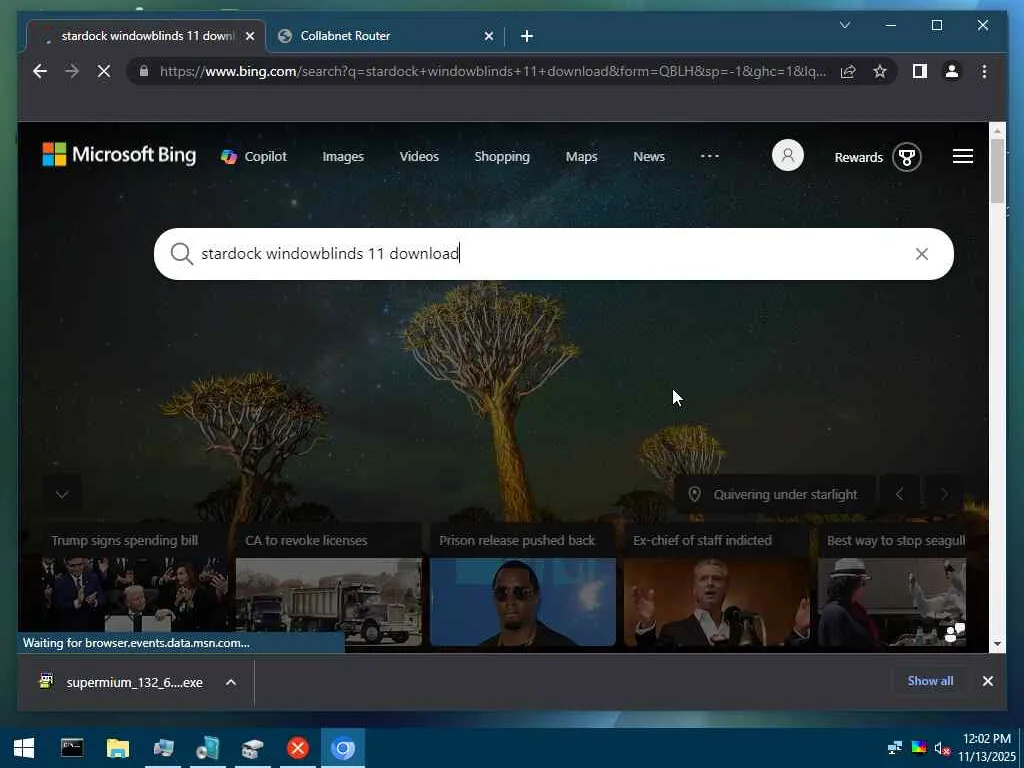Click the search magnifier icon

(x=182, y=254)
